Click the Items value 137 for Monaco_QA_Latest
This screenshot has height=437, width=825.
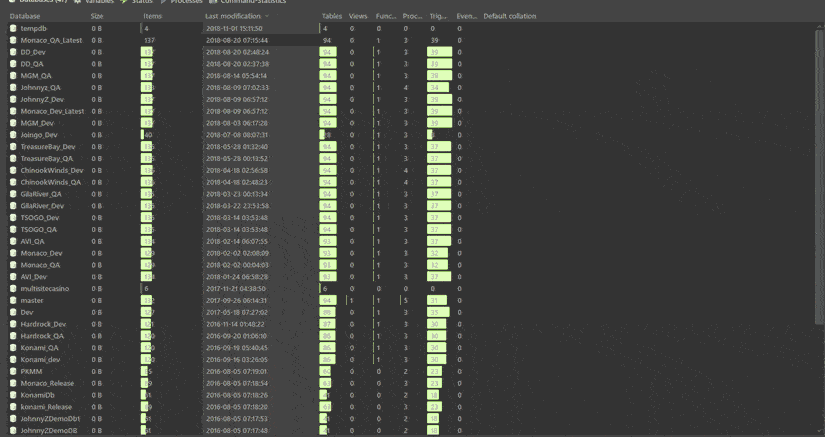coord(149,40)
